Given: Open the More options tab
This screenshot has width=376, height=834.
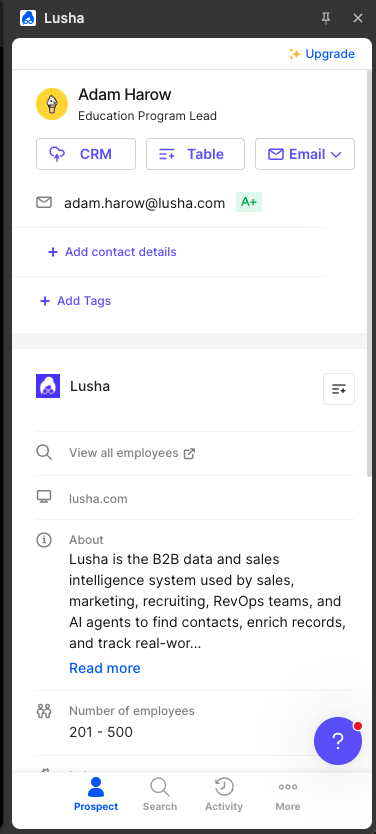Looking at the screenshot, I should 288,795.
